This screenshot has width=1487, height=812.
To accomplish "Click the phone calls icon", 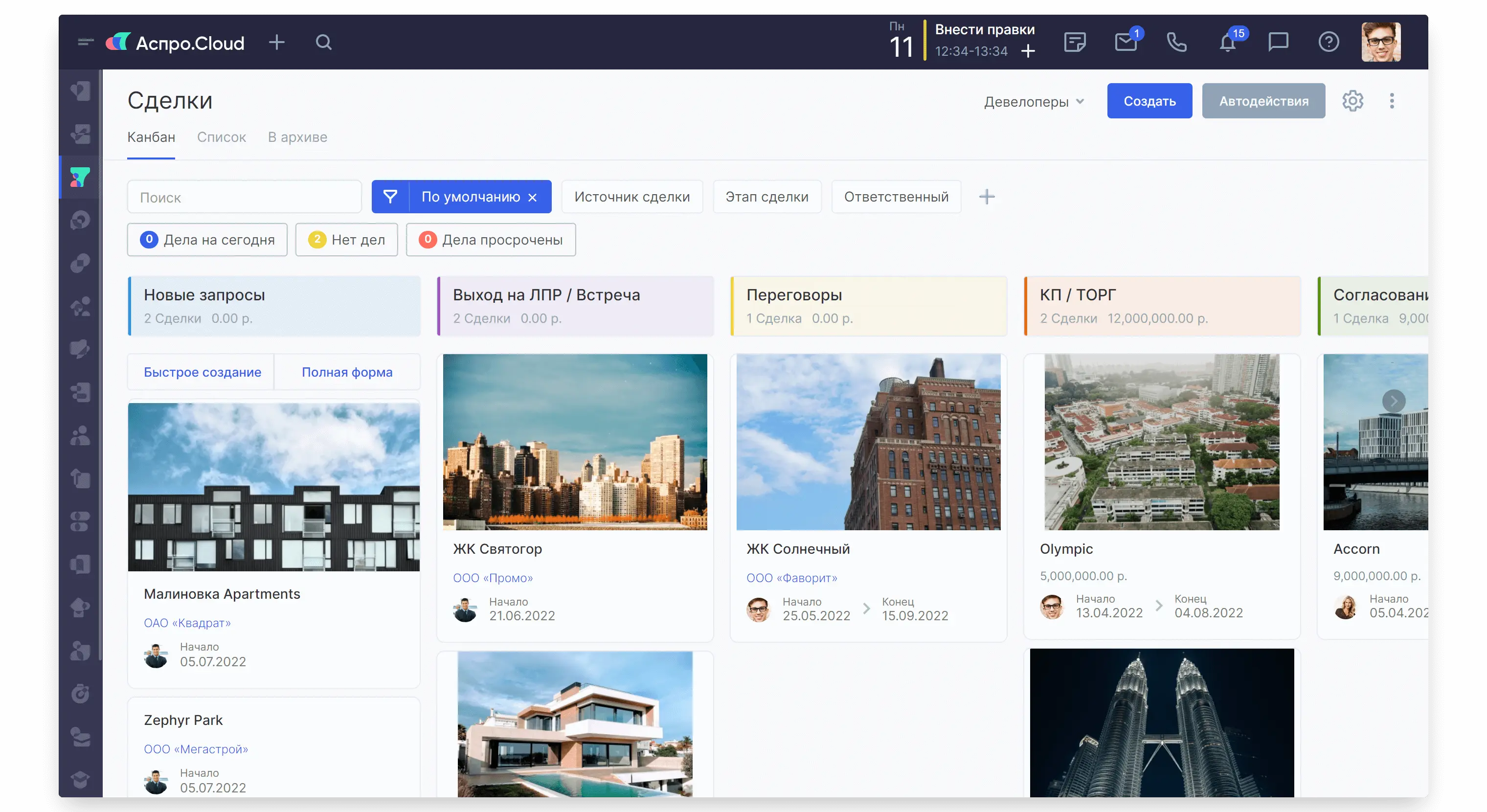I will (x=1176, y=42).
